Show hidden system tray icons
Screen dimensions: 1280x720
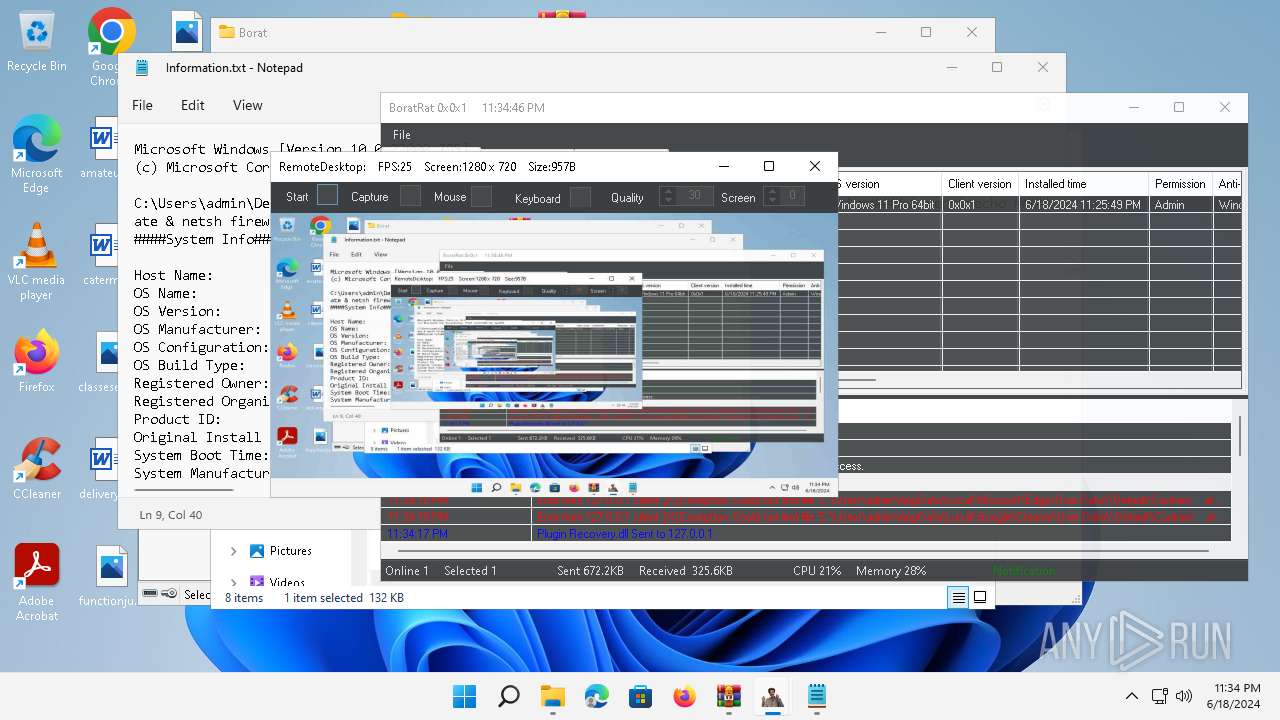pyautogui.click(x=1131, y=696)
